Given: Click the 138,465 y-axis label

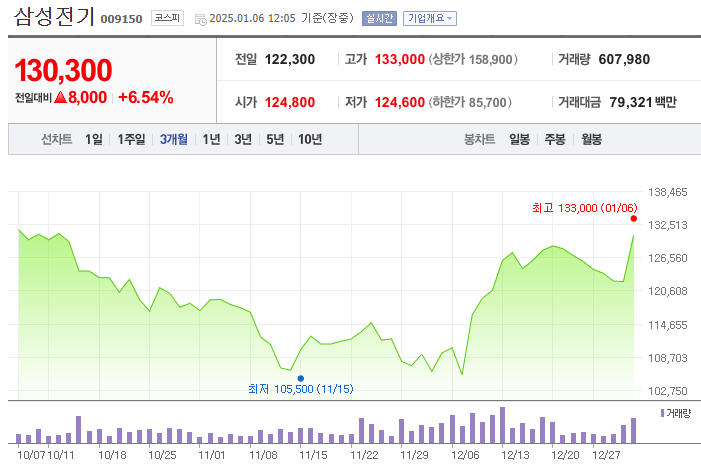Looking at the screenshot, I should point(667,192).
